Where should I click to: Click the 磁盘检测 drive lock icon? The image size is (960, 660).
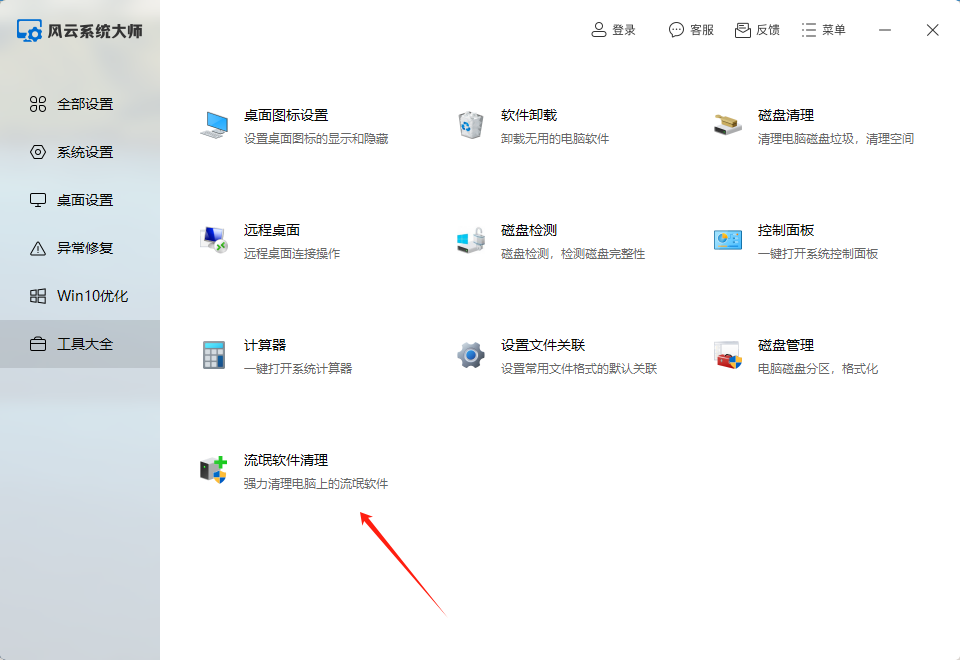(x=471, y=239)
